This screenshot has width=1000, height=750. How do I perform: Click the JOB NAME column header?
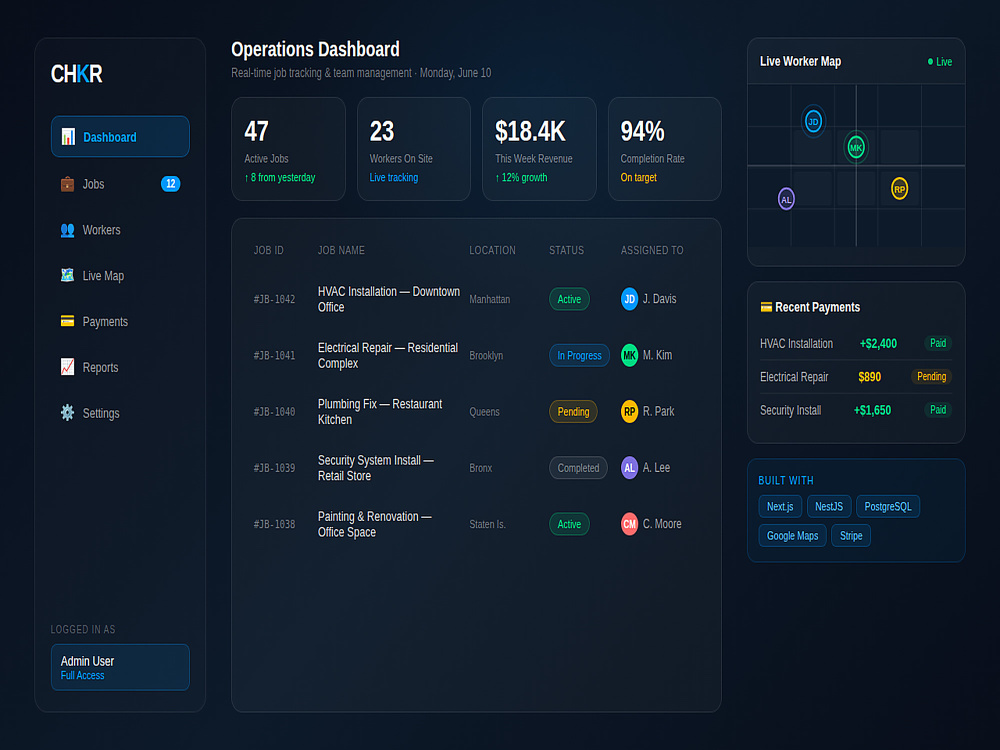tap(341, 250)
